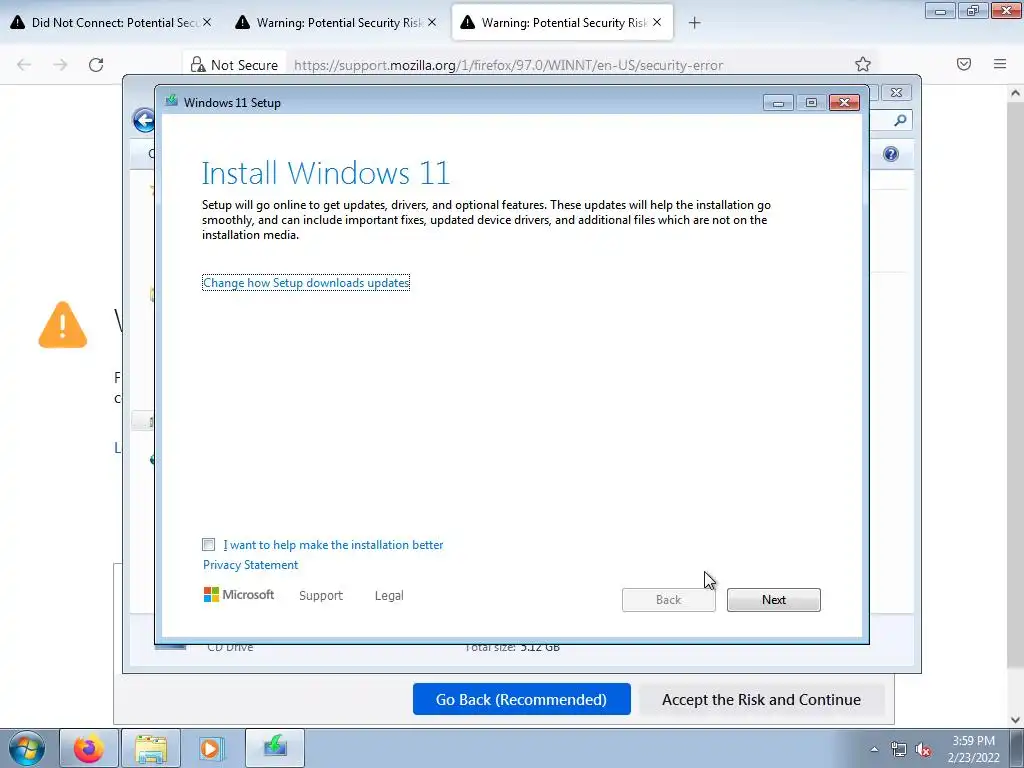The height and width of the screenshot is (768, 1024).
Task: Open the Support link in Setup
Action: point(321,596)
